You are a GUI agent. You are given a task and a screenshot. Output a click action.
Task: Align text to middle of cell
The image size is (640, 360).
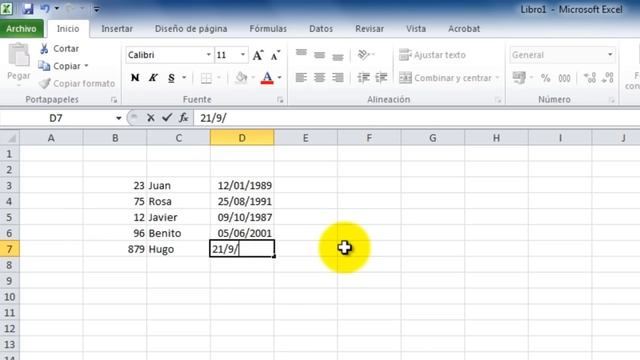(320, 54)
